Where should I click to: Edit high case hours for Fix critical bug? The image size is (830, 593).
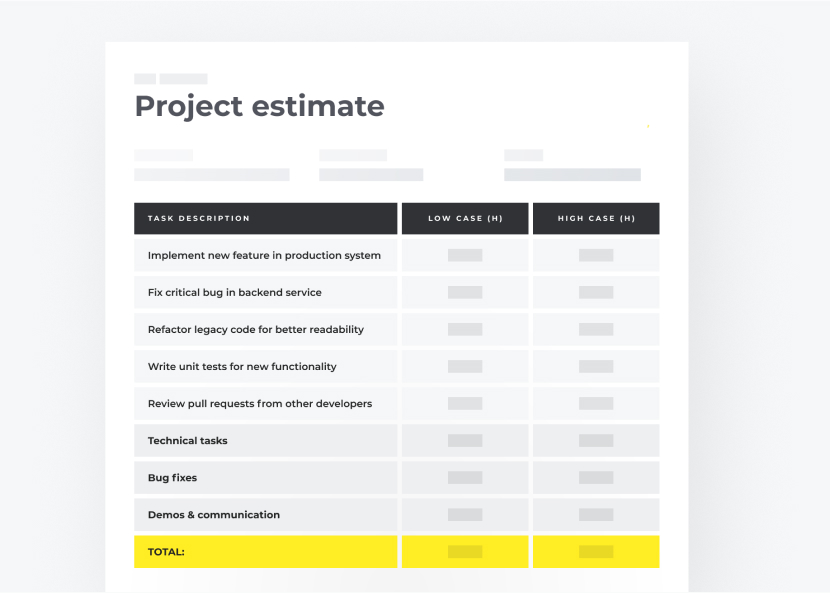pyautogui.click(x=596, y=292)
